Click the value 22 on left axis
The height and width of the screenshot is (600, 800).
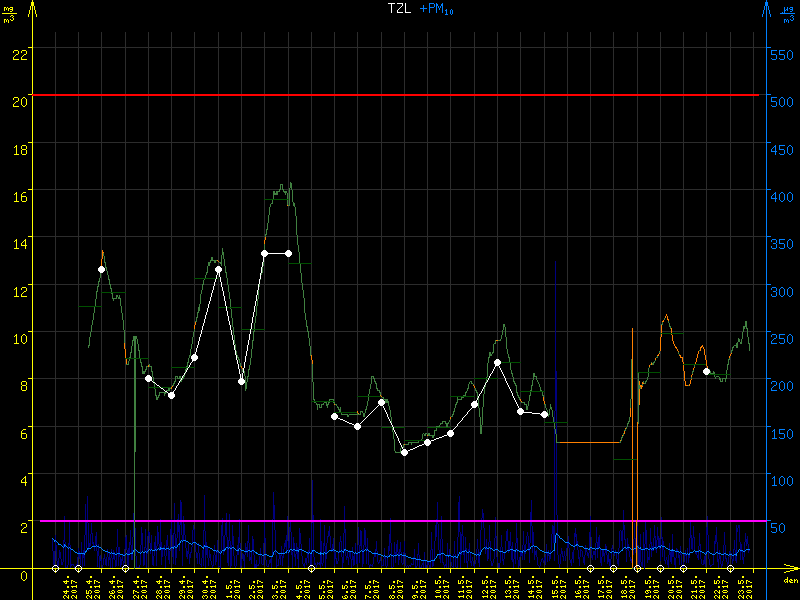point(20,53)
